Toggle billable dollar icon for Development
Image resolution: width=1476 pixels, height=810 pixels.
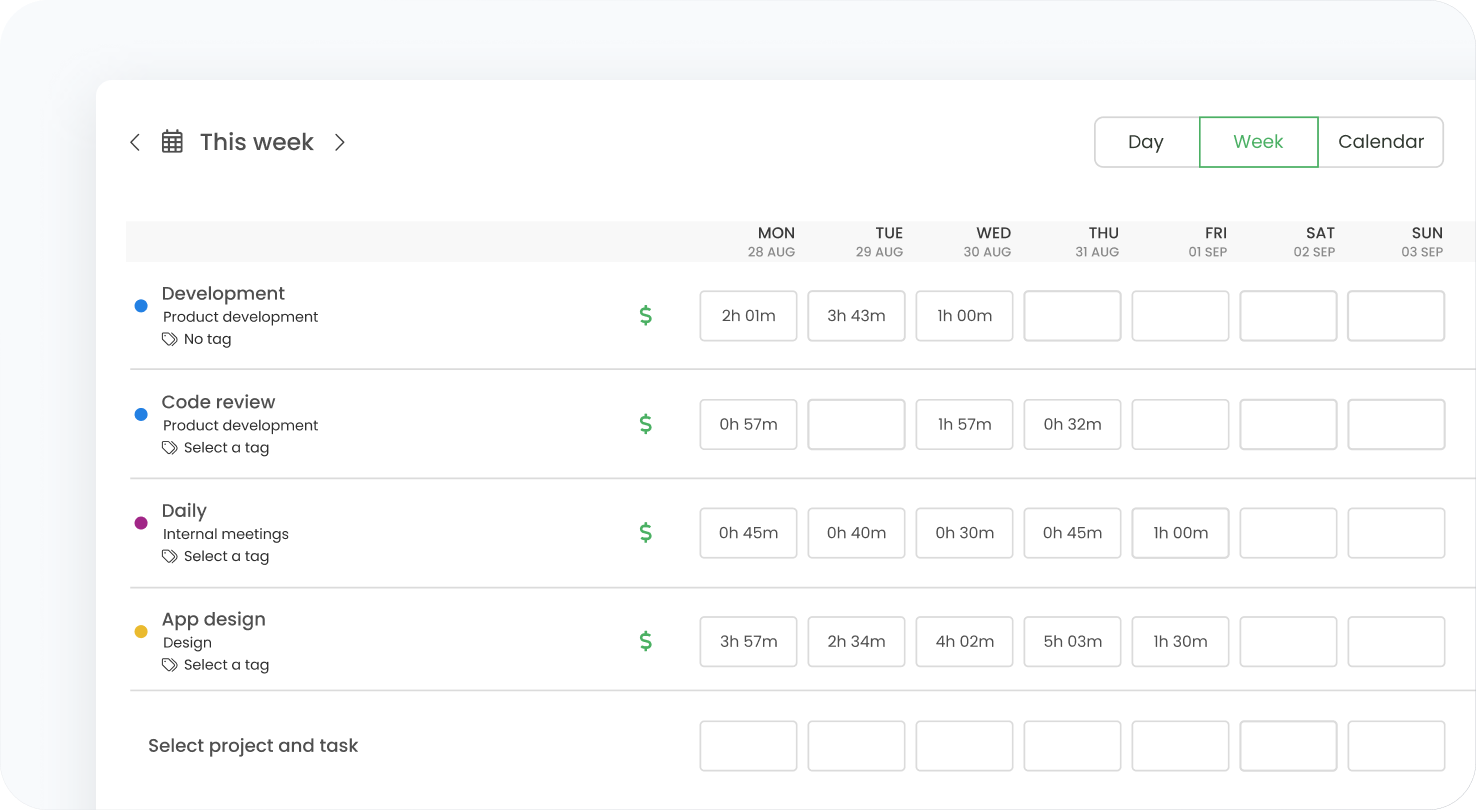646,316
